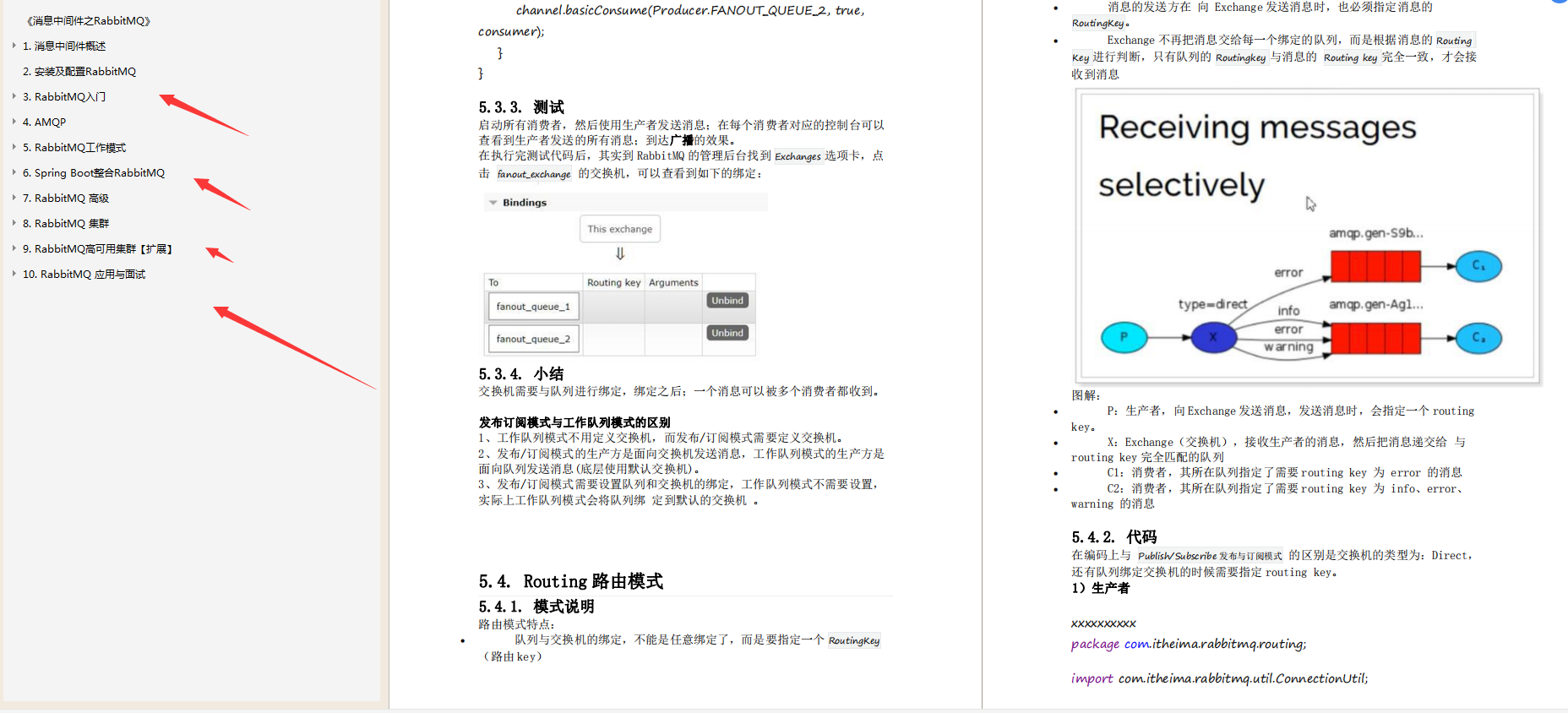Click the 'xxxxxxxxxx' placeholder line
Viewport: 1568px width, 713px height.
tap(1103, 623)
